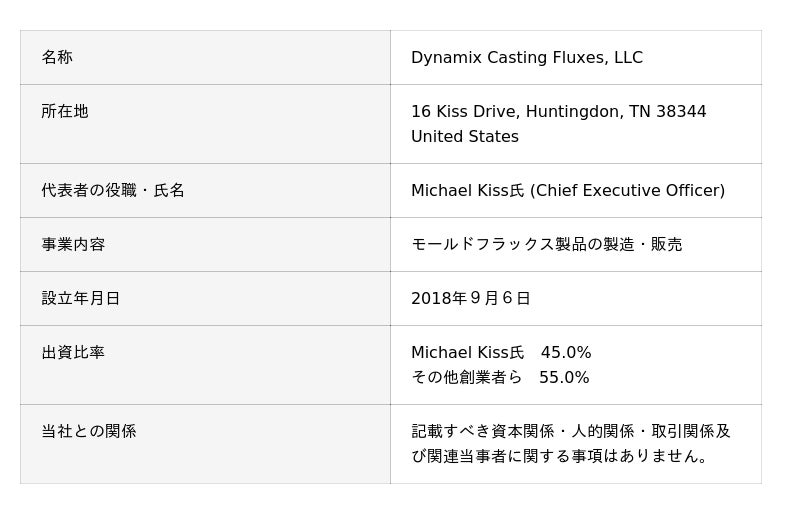800x514 pixels.
Task: Click the Dynamix Casting Fluxes, LLC company name
Action: 526,58
